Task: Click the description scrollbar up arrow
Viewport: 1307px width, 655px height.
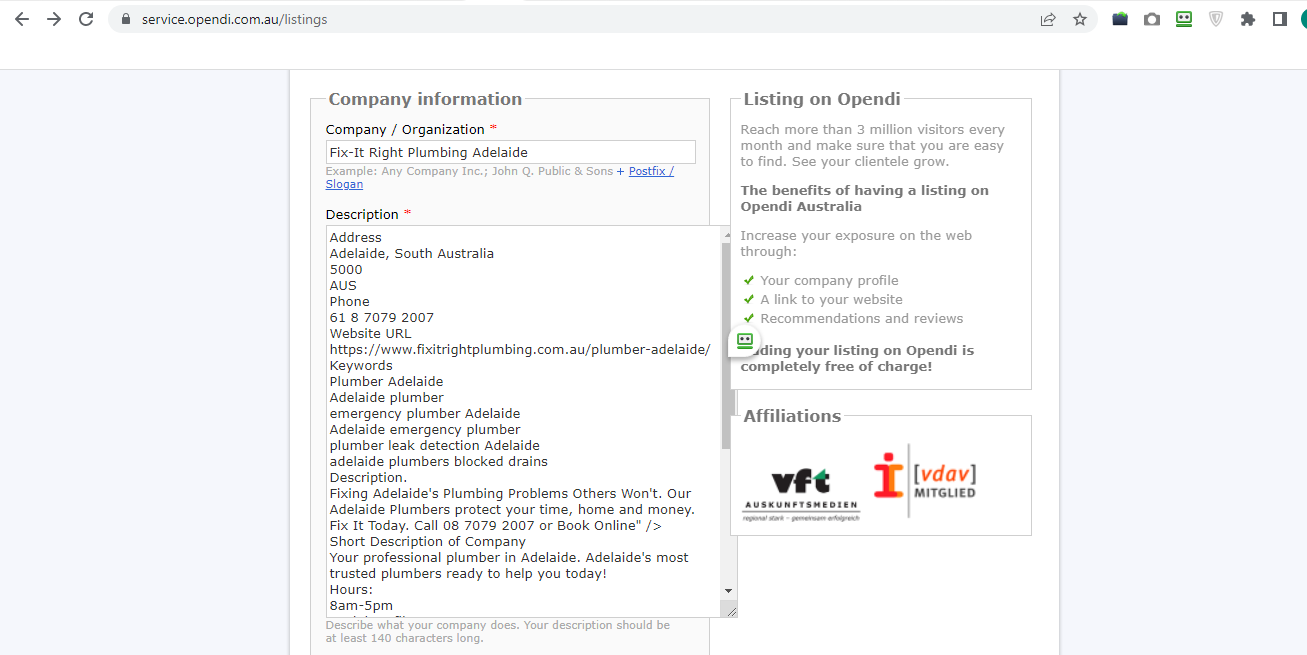Action: coord(728,233)
